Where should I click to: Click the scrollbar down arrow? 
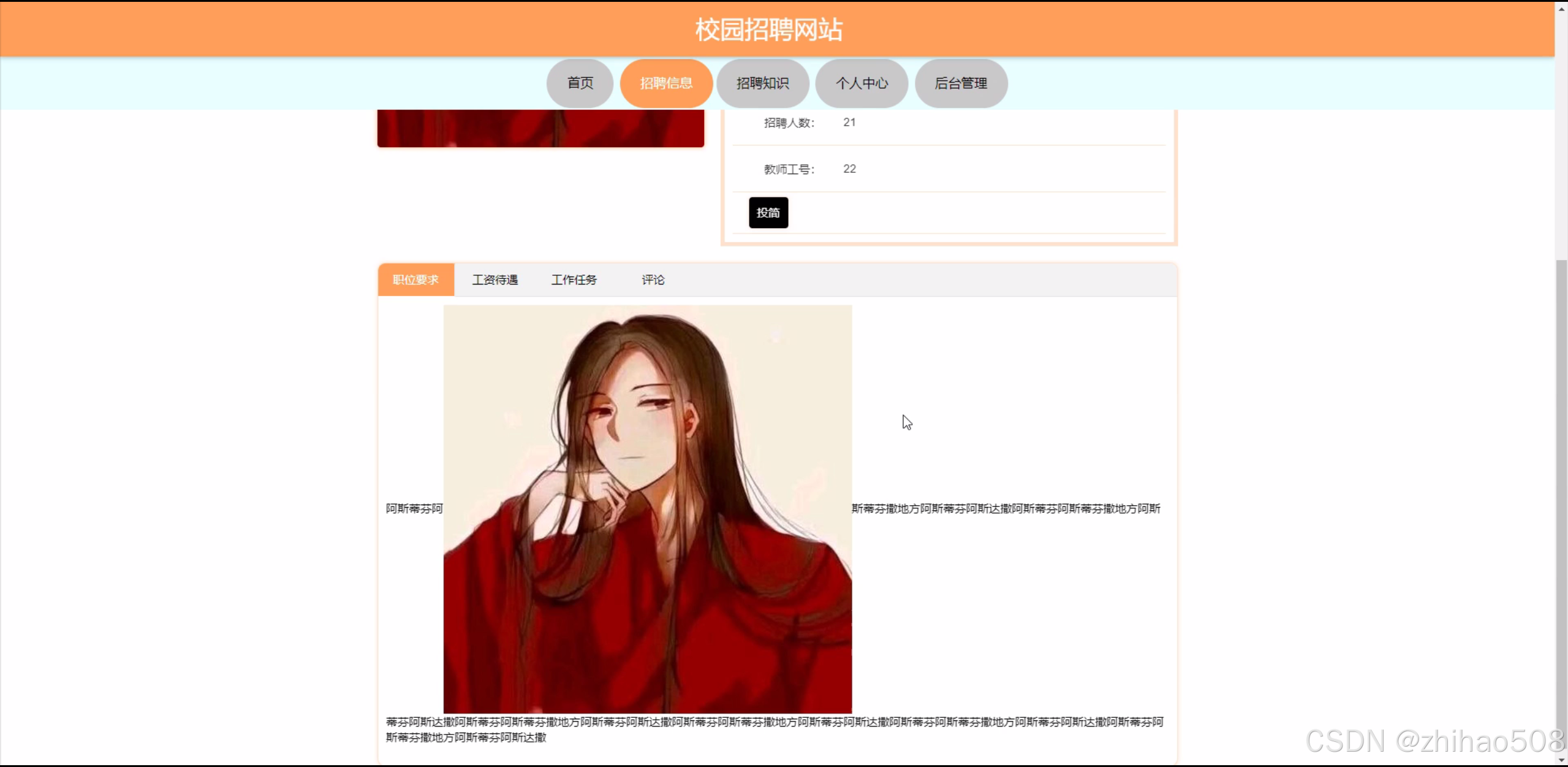click(1561, 760)
